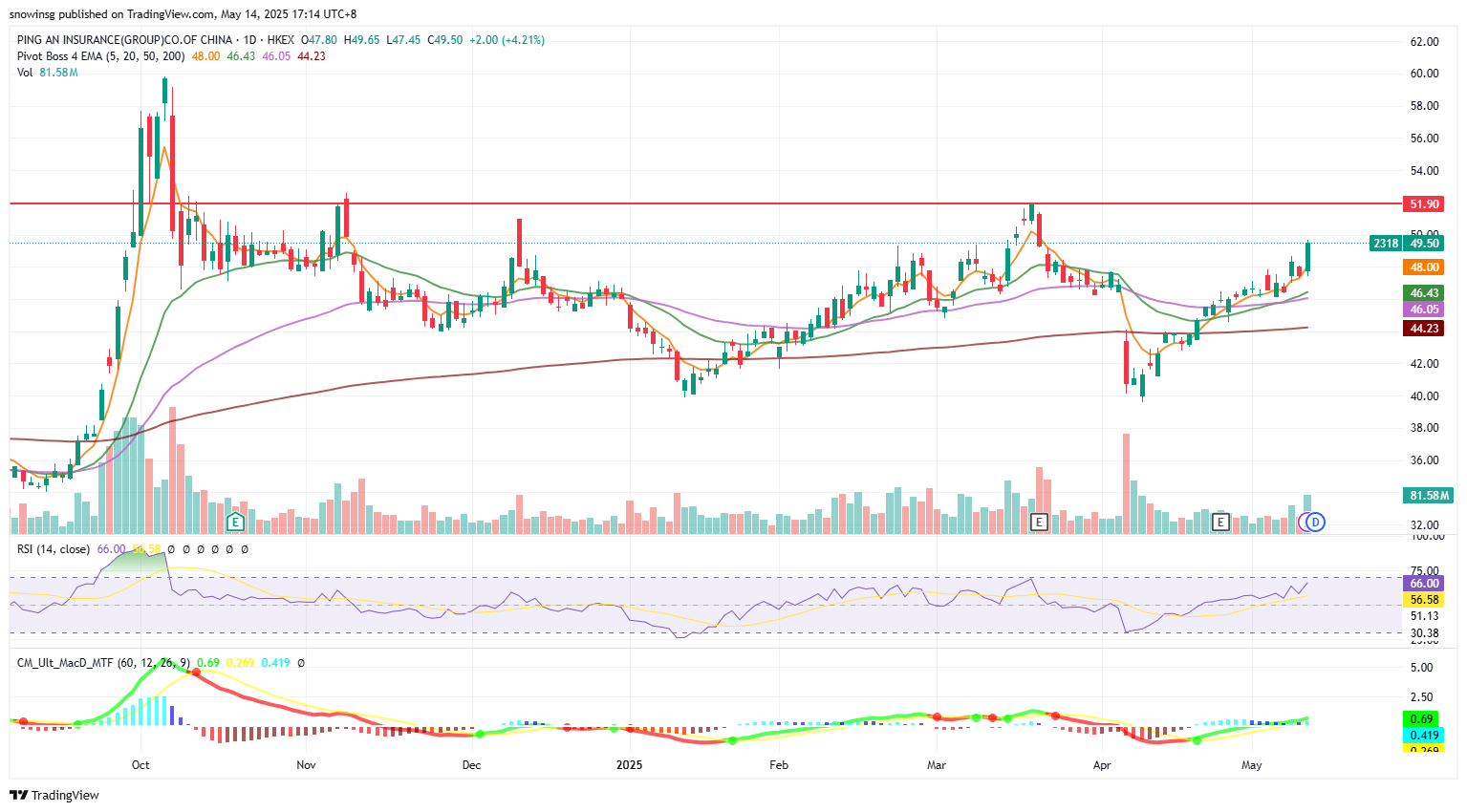The width and height of the screenshot is (1467, 812).
Task: Click the orange 48.00 EMA label on price axis
Action: pyautogui.click(x=1424, y=267)
